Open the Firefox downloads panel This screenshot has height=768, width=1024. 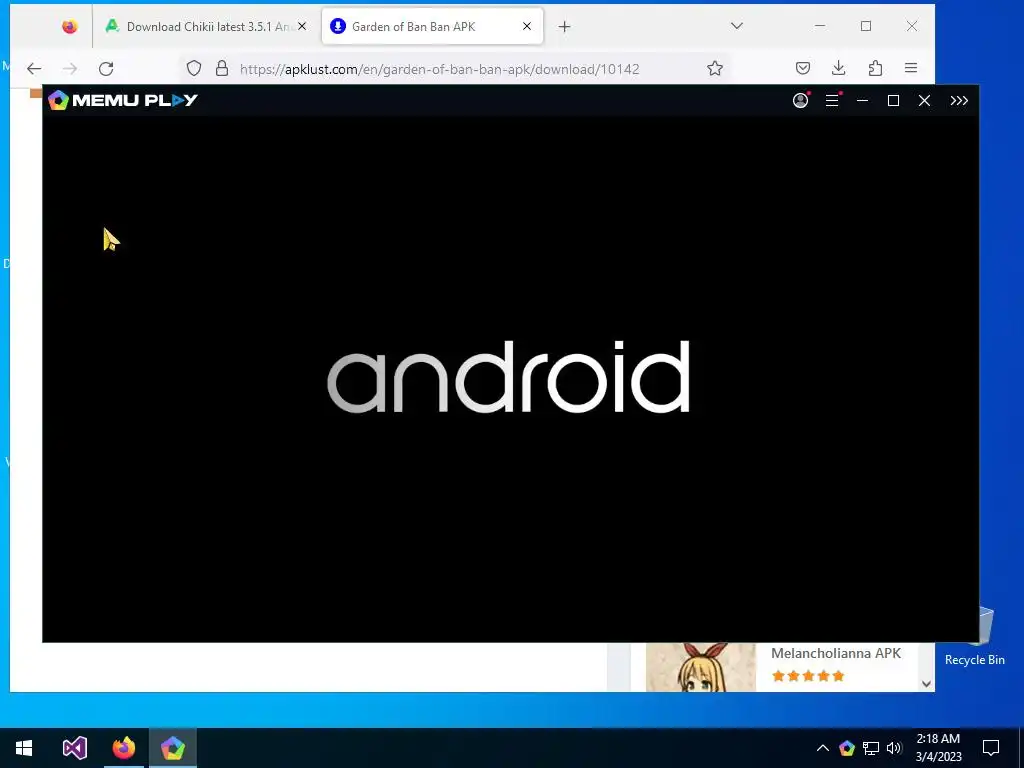(x=839, y=68)
